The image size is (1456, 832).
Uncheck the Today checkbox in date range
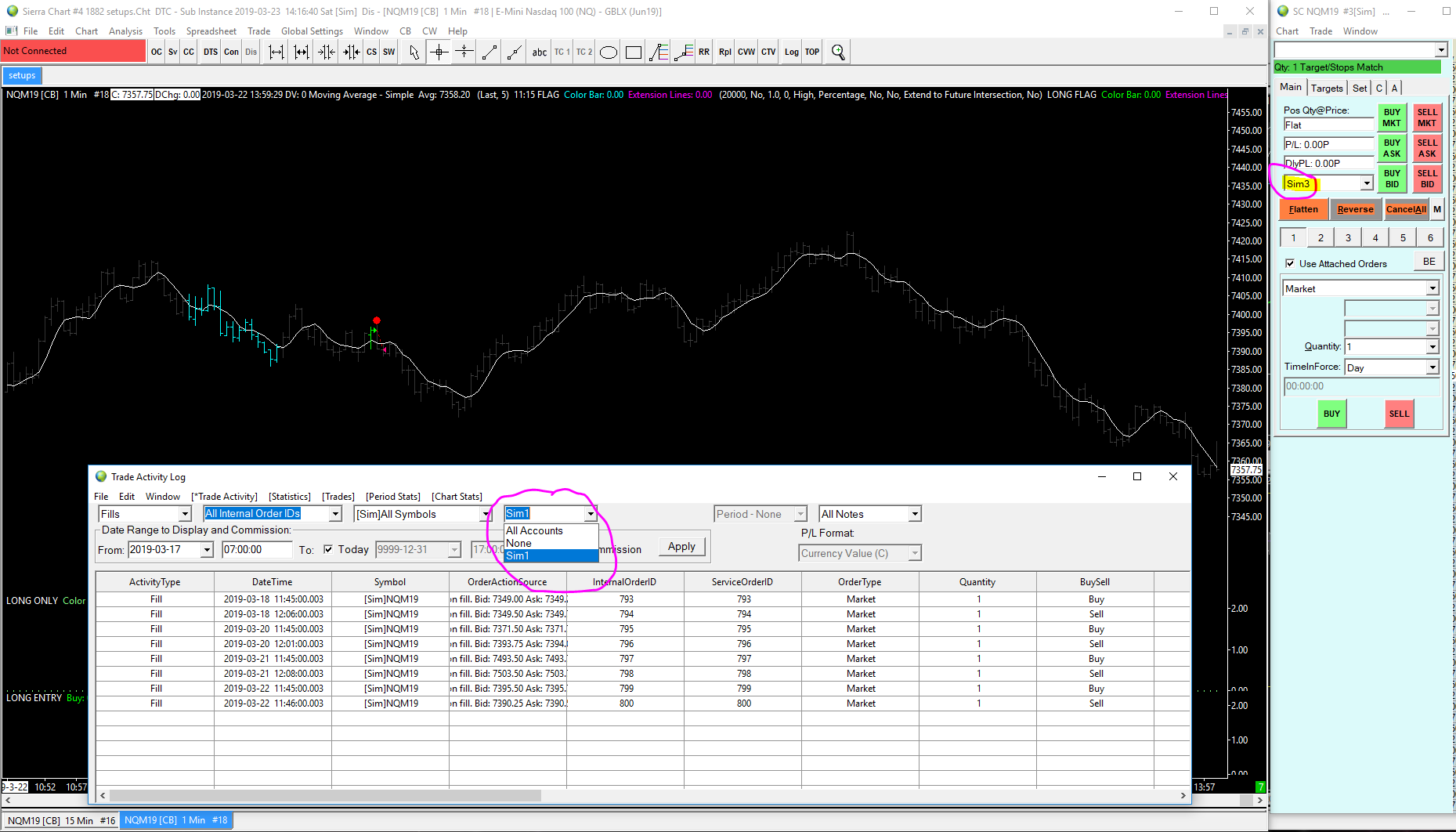pyautogui.click(x=328, y=550)
